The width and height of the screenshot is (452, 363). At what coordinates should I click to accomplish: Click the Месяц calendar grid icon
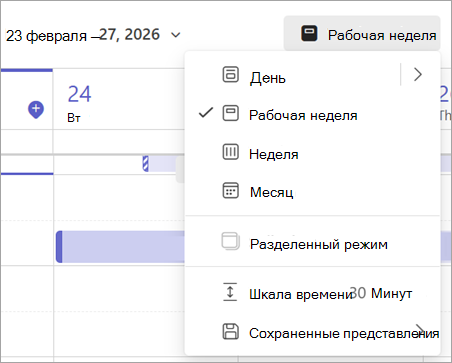(x=231, y=190)
